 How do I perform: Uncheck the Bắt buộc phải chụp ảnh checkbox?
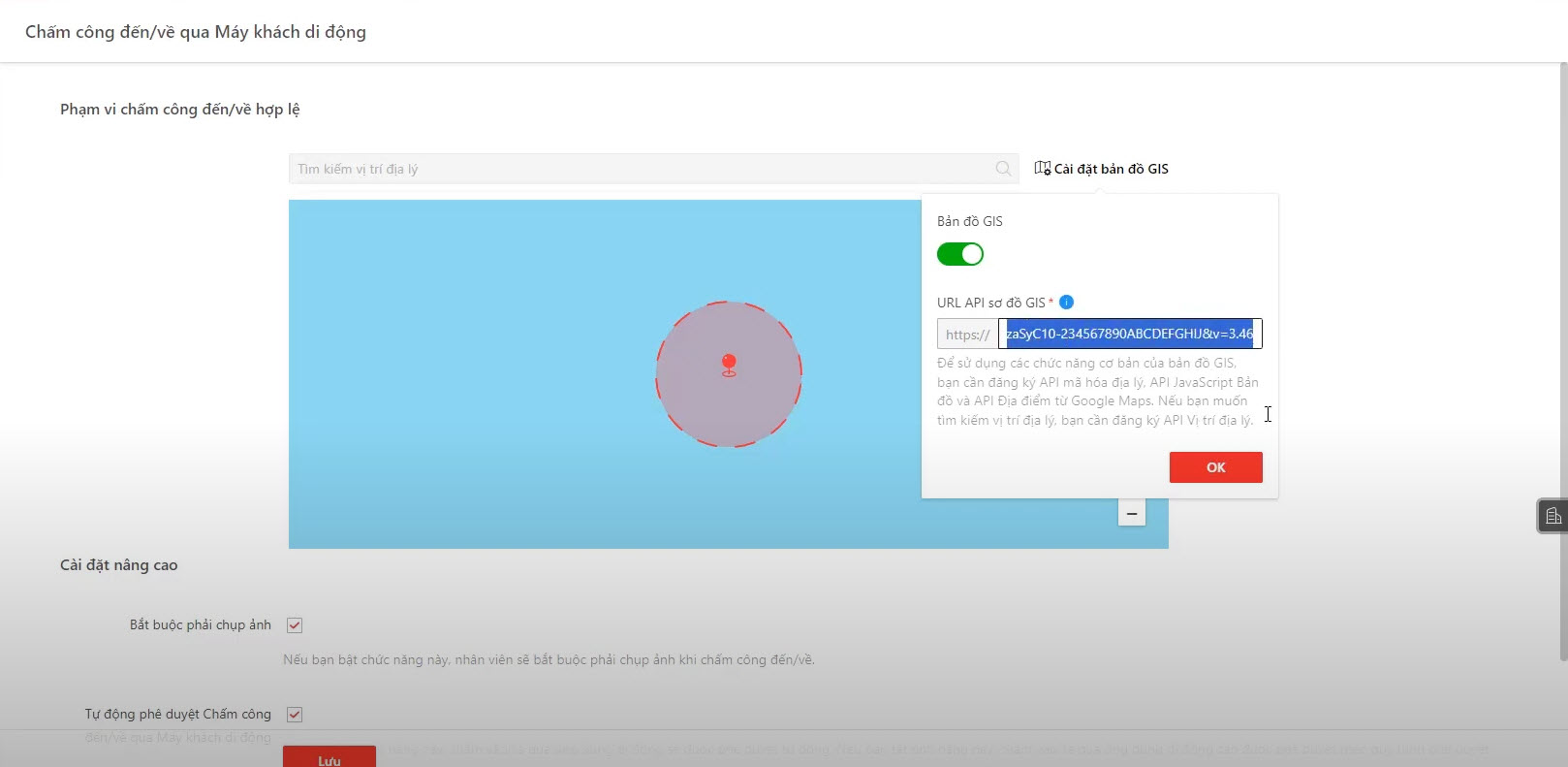[x=295, y=625]
